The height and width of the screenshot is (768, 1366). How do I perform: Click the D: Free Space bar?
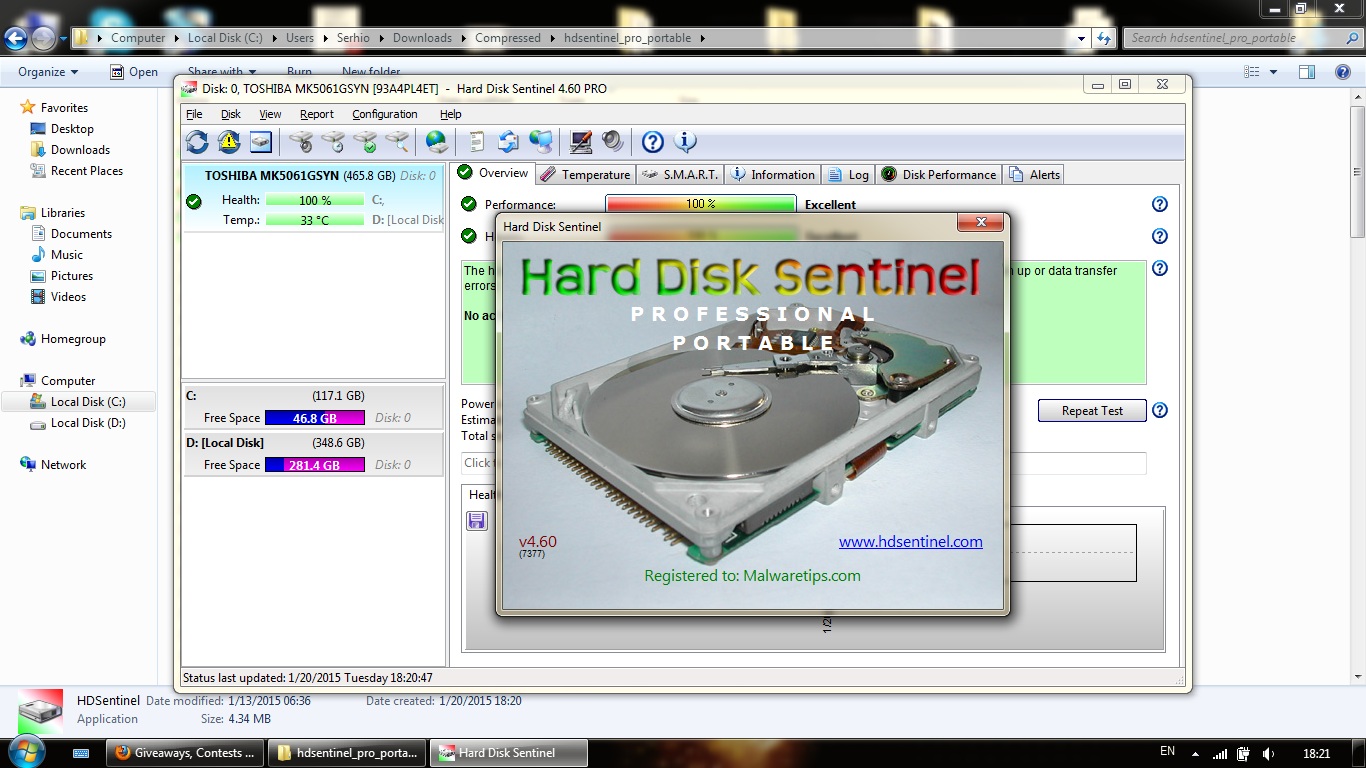click(315, 465)
